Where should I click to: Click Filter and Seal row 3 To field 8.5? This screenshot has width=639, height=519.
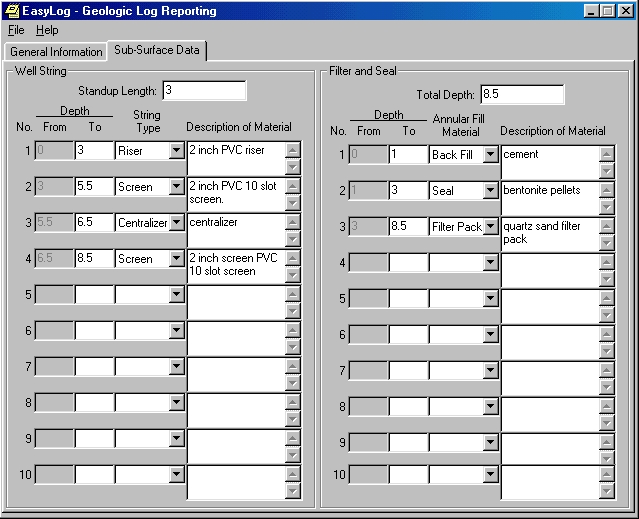click(x=409, y=226)
